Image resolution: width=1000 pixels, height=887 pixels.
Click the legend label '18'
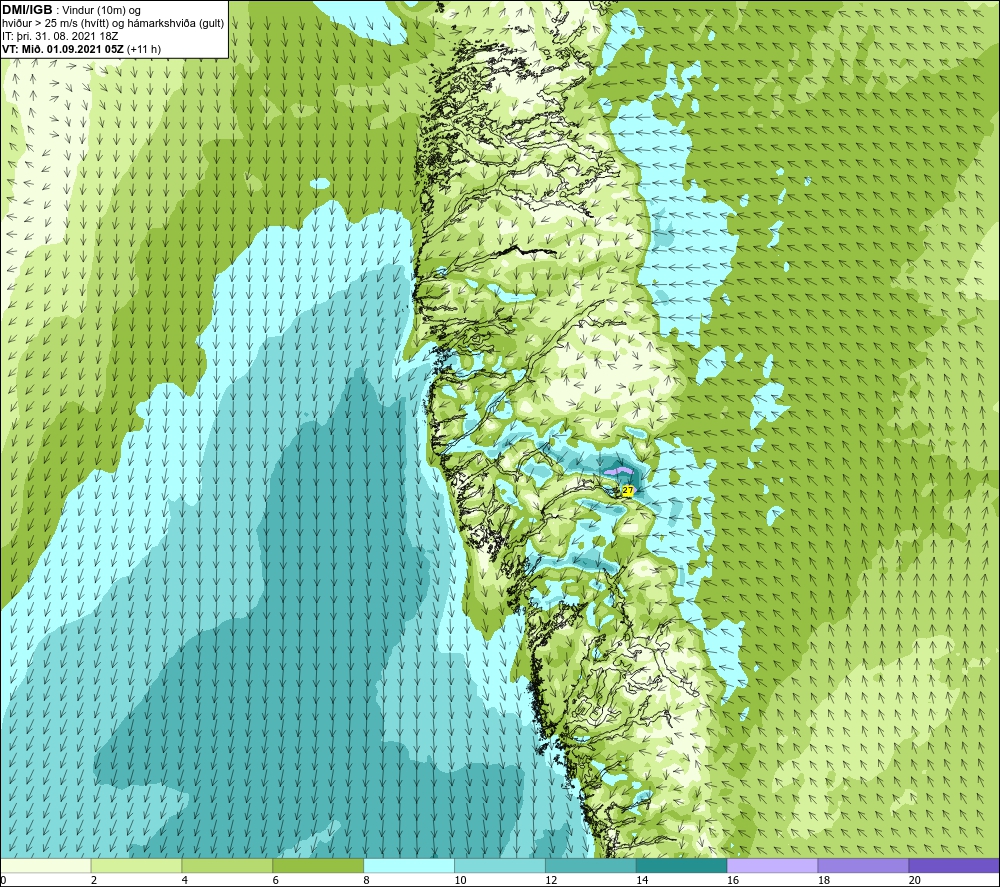(x=824, y=881)
